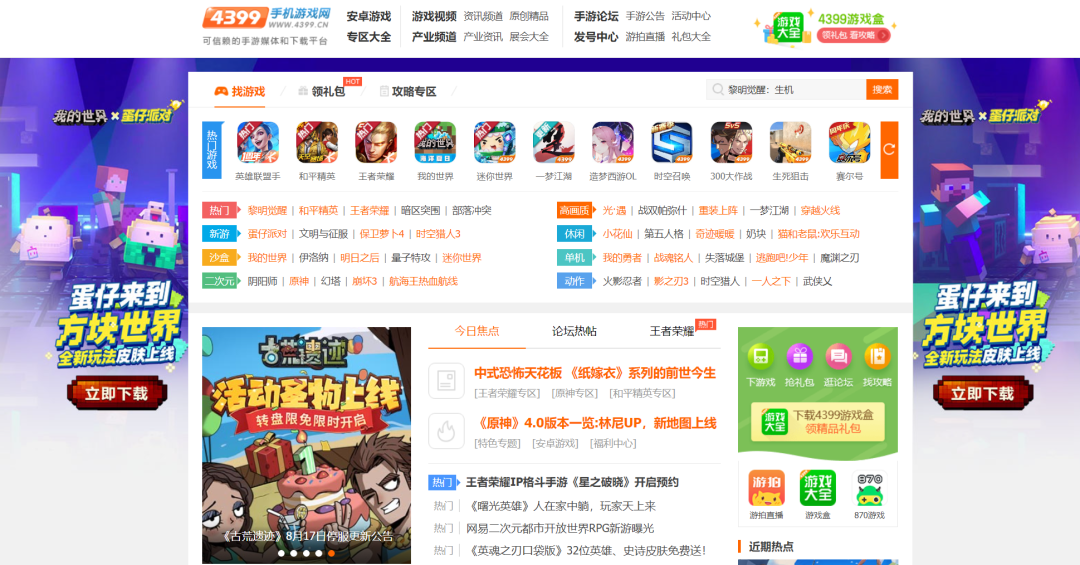
Task: Click the 逛论坛 chat icon
Action: click(x=838, y=356)
